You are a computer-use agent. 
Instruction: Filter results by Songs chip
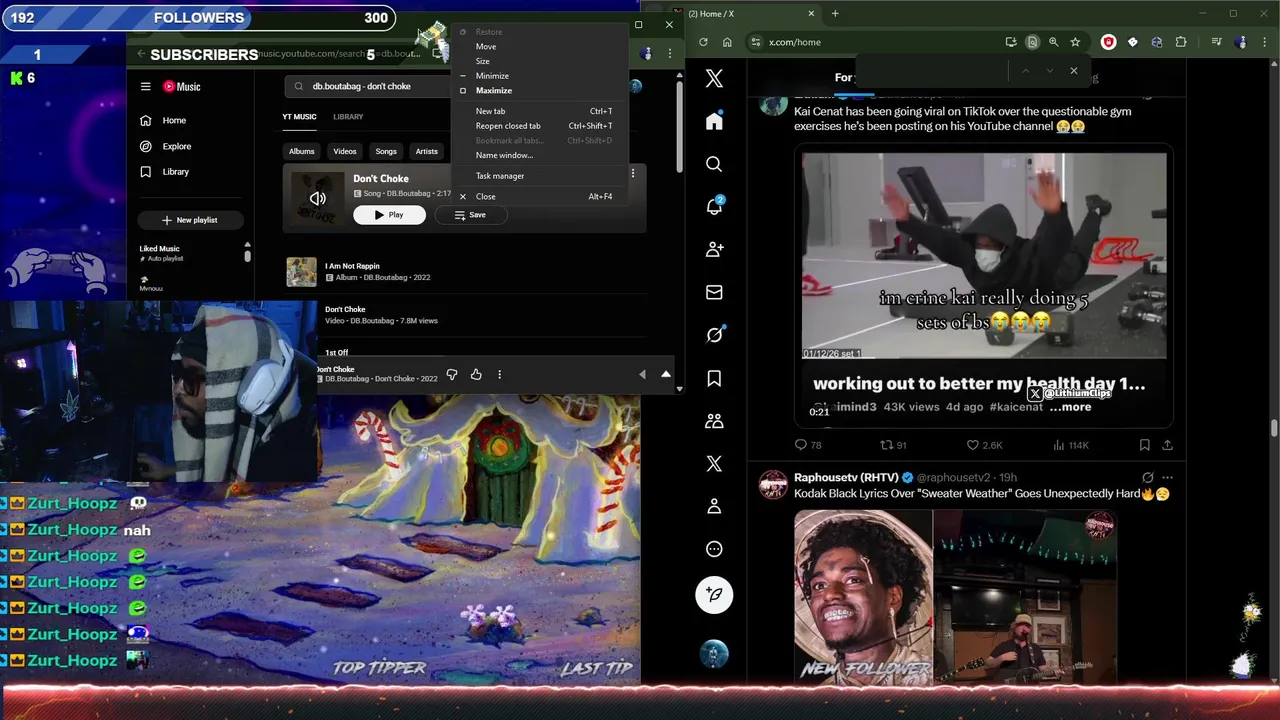click(x=386, y=151)
